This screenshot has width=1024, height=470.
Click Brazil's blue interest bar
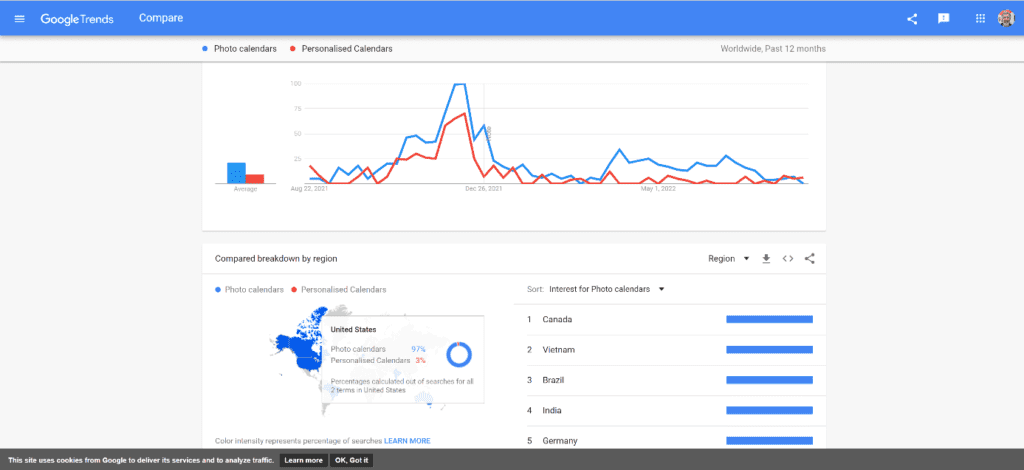(x=769, y=380)
